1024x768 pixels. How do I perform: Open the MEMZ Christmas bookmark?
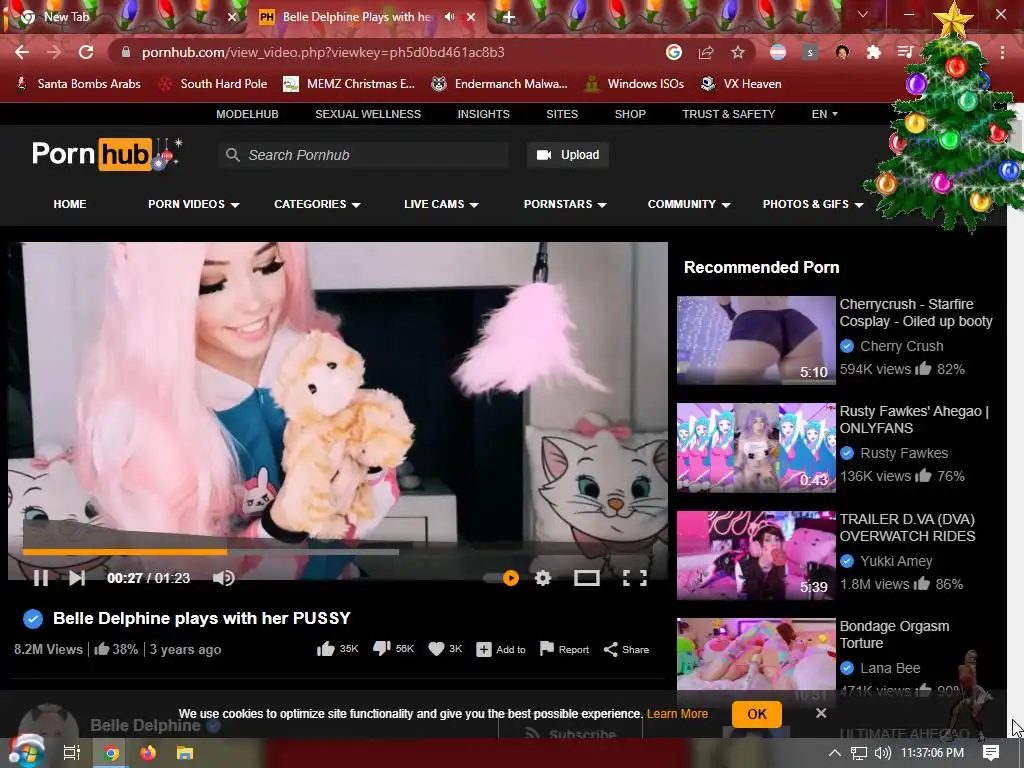click(x=349, y=84)
